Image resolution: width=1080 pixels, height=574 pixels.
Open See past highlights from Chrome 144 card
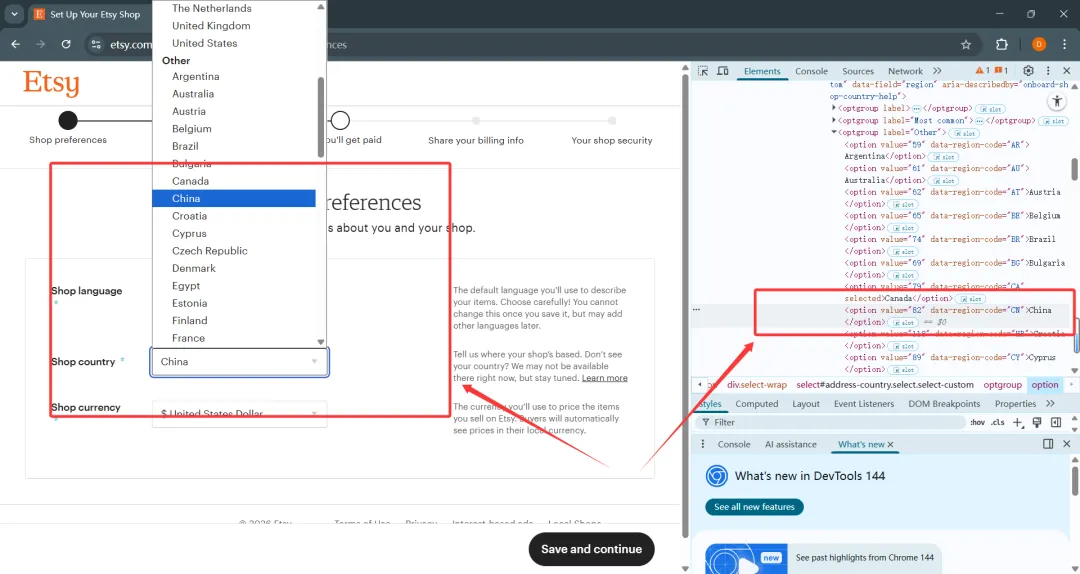[x=823, y=558]
